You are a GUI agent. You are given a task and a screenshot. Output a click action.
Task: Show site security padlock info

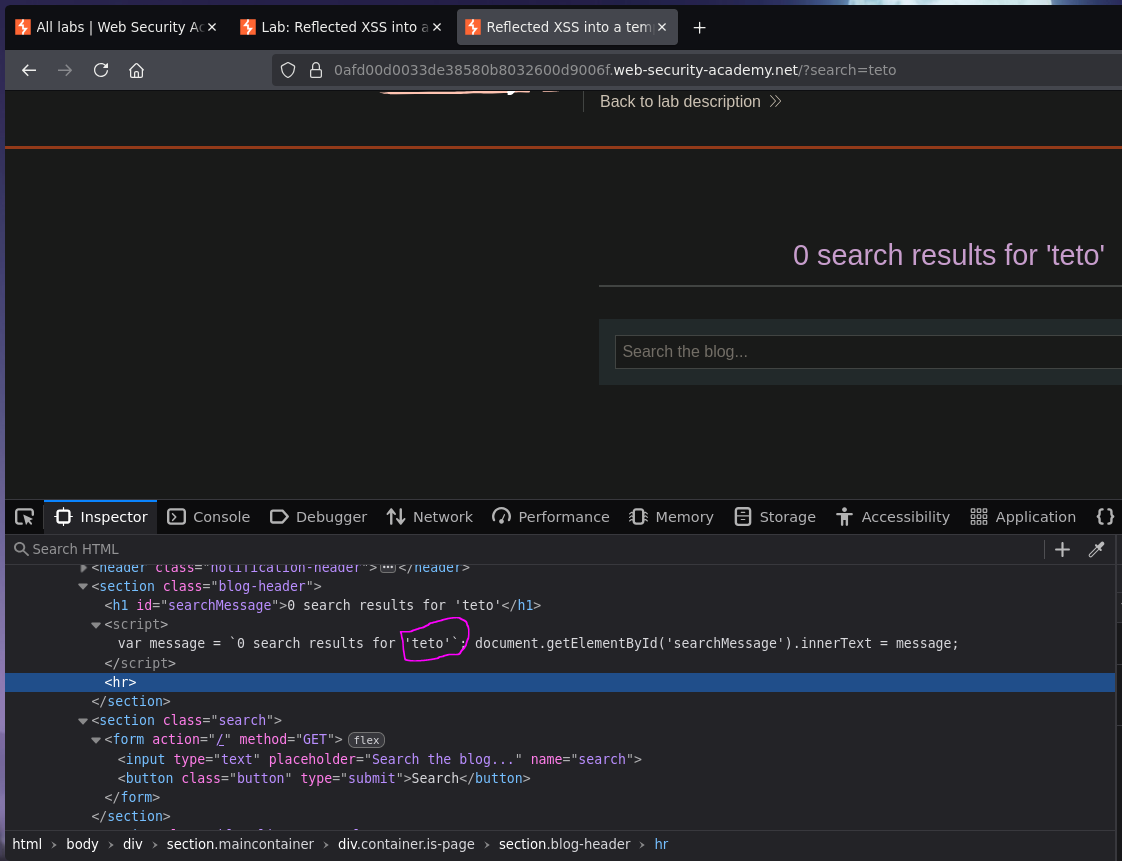point(316,70)
